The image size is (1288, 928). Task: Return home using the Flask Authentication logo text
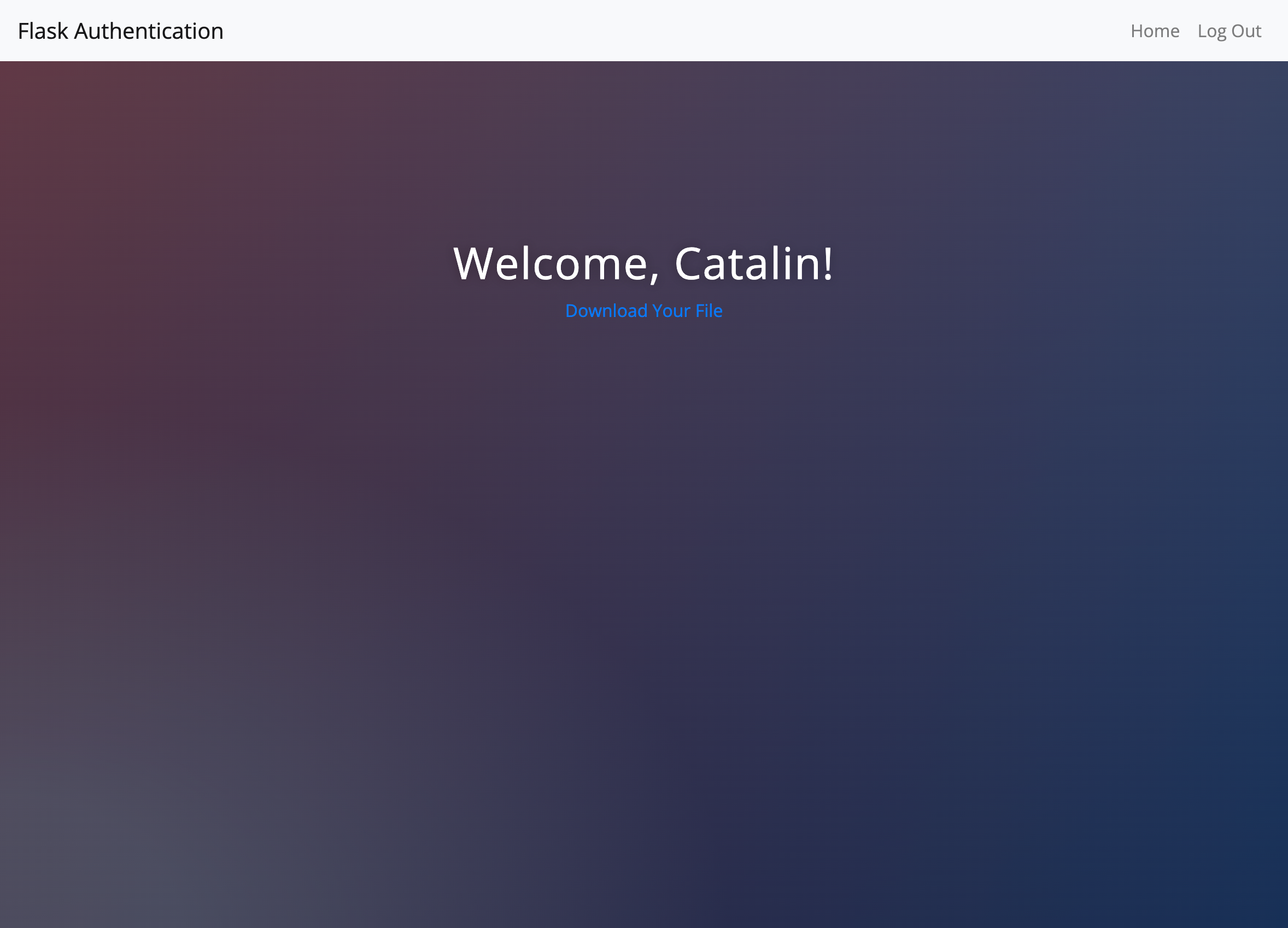(x=120, y=31)
